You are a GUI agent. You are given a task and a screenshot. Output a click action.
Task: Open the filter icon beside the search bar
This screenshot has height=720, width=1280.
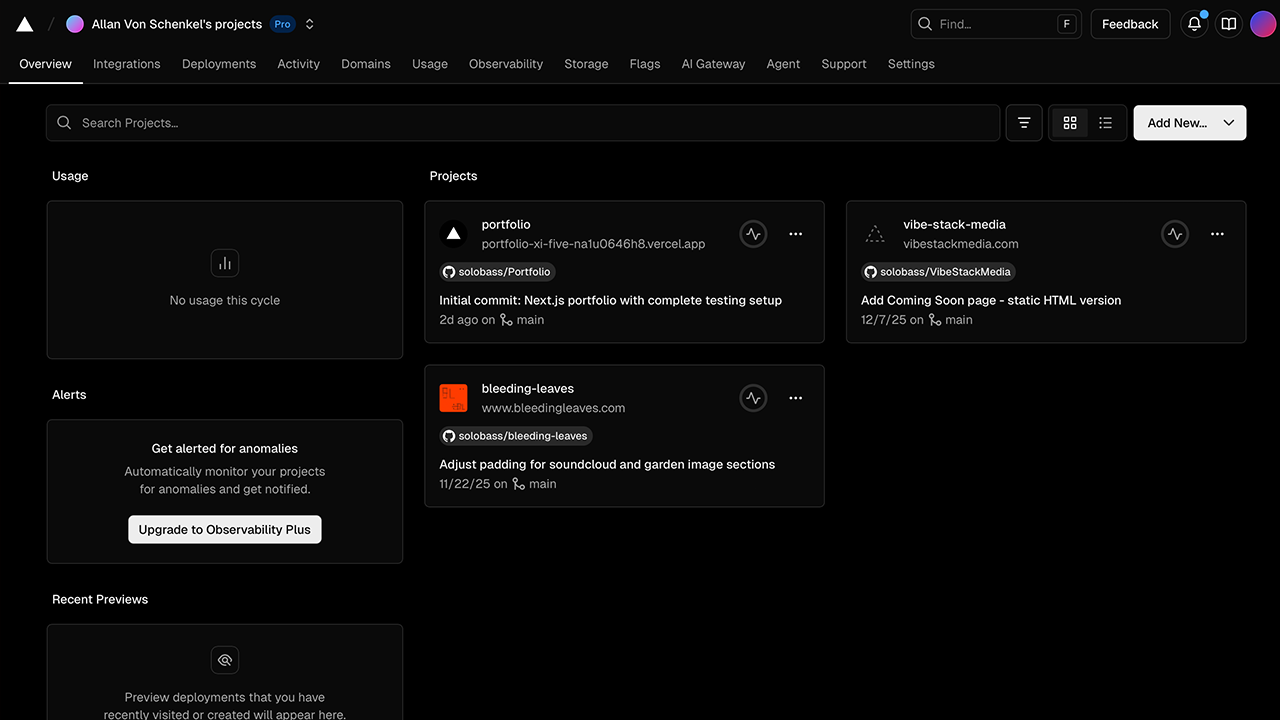point(1024,122)
